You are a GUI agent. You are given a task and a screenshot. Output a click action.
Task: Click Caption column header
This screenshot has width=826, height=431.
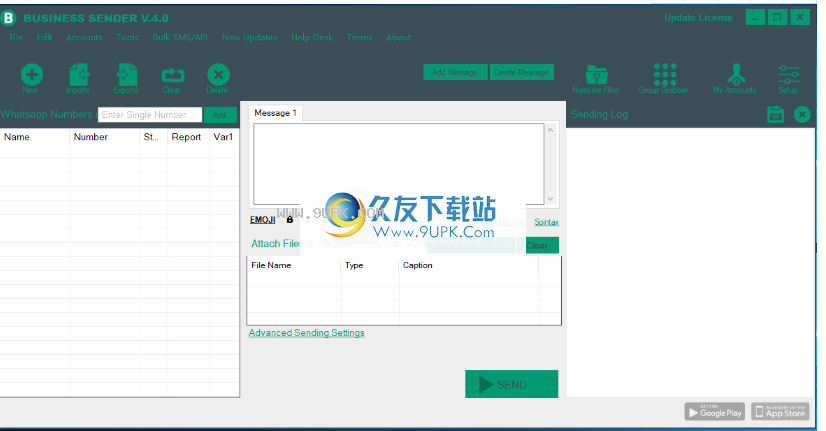469,266
